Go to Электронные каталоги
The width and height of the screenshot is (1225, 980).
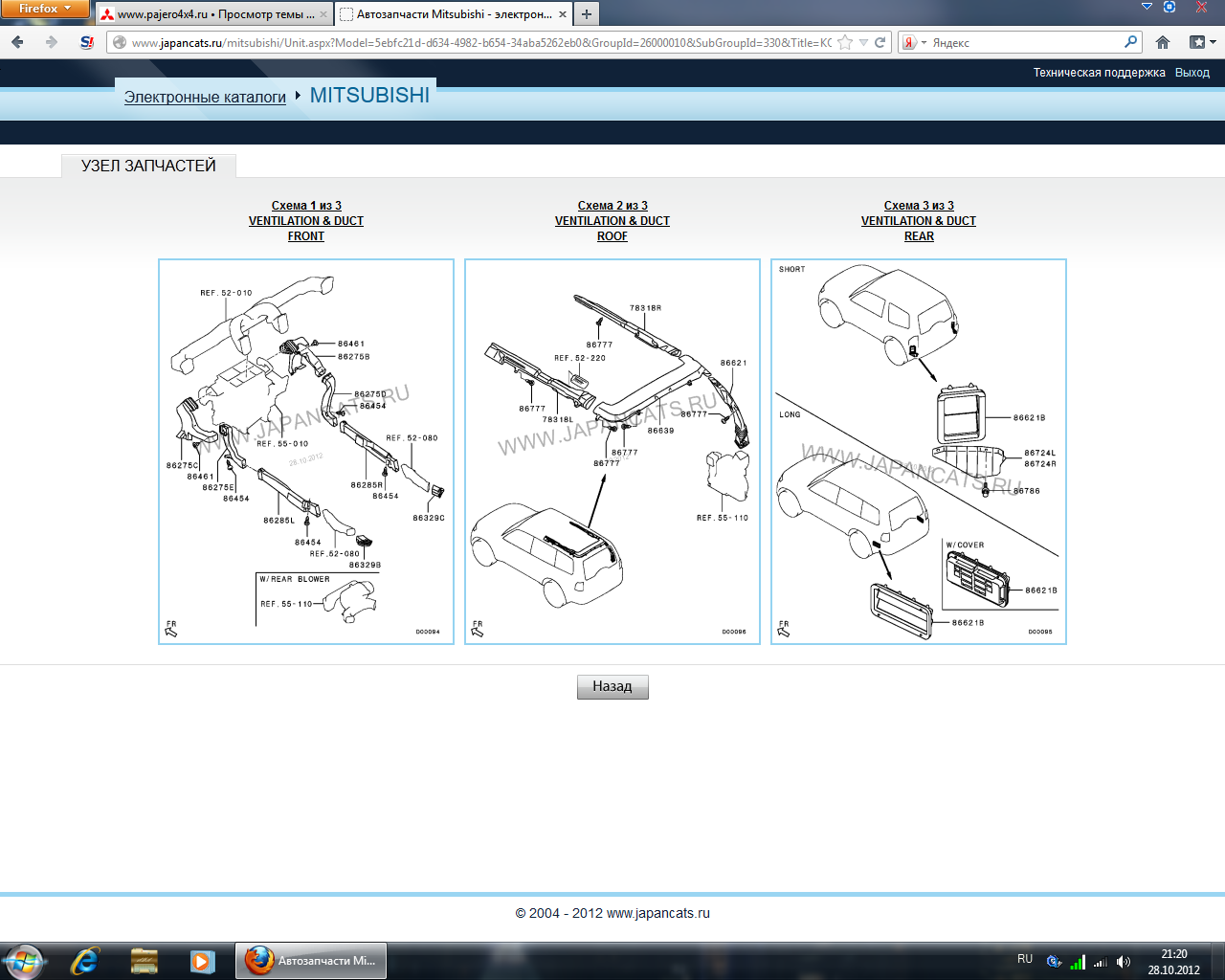click(205, 97)
